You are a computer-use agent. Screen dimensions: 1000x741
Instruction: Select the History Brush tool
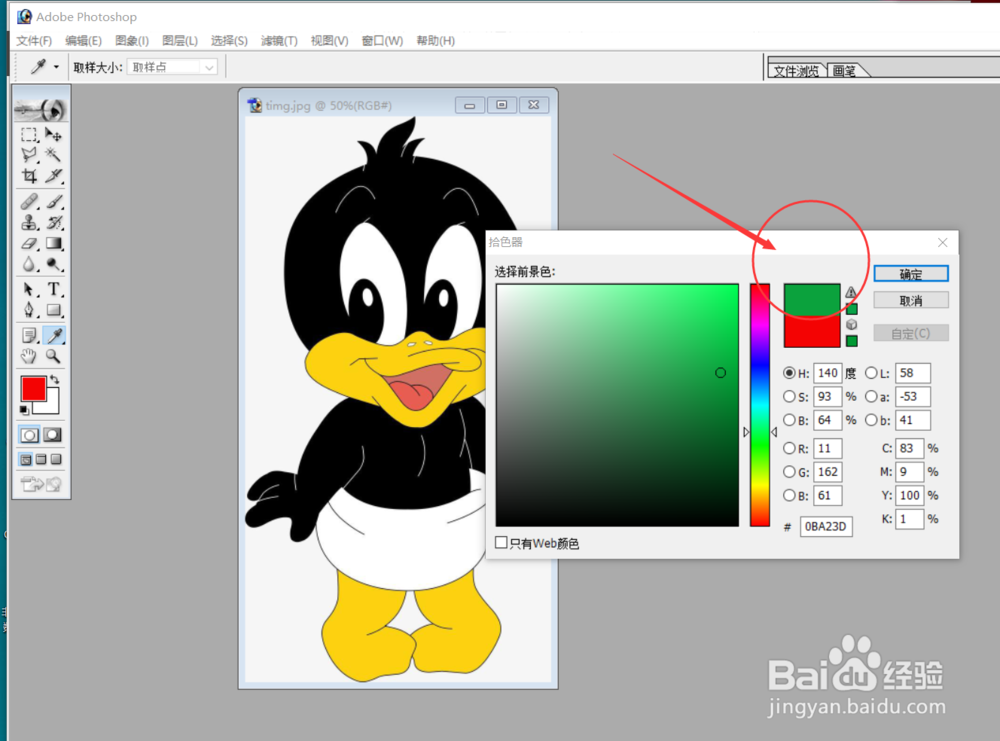(x=54, y=223)
